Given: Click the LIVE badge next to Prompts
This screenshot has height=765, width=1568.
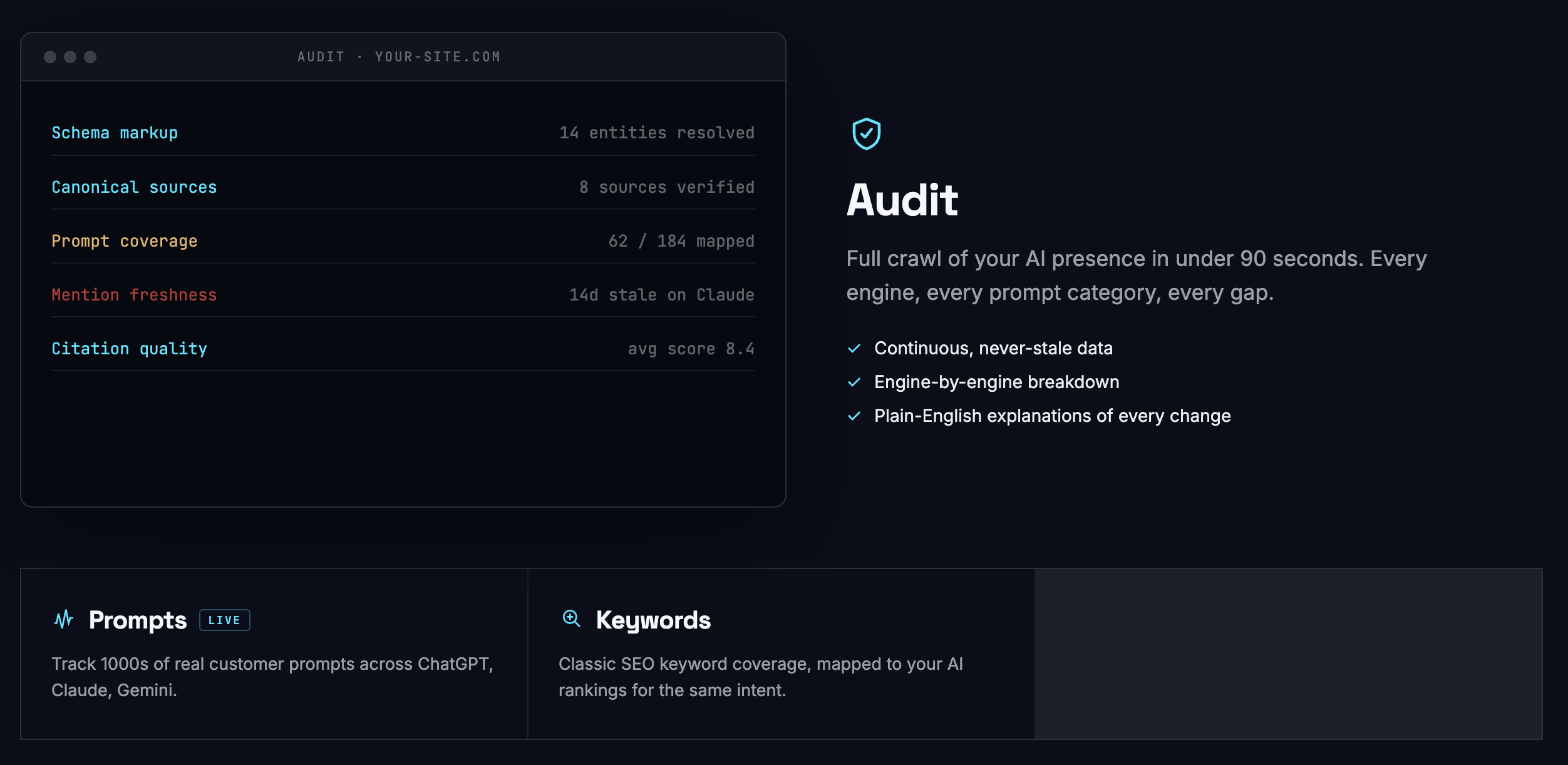Looking at the screenshot, I should pyautogui.click(x=225, y=620).
